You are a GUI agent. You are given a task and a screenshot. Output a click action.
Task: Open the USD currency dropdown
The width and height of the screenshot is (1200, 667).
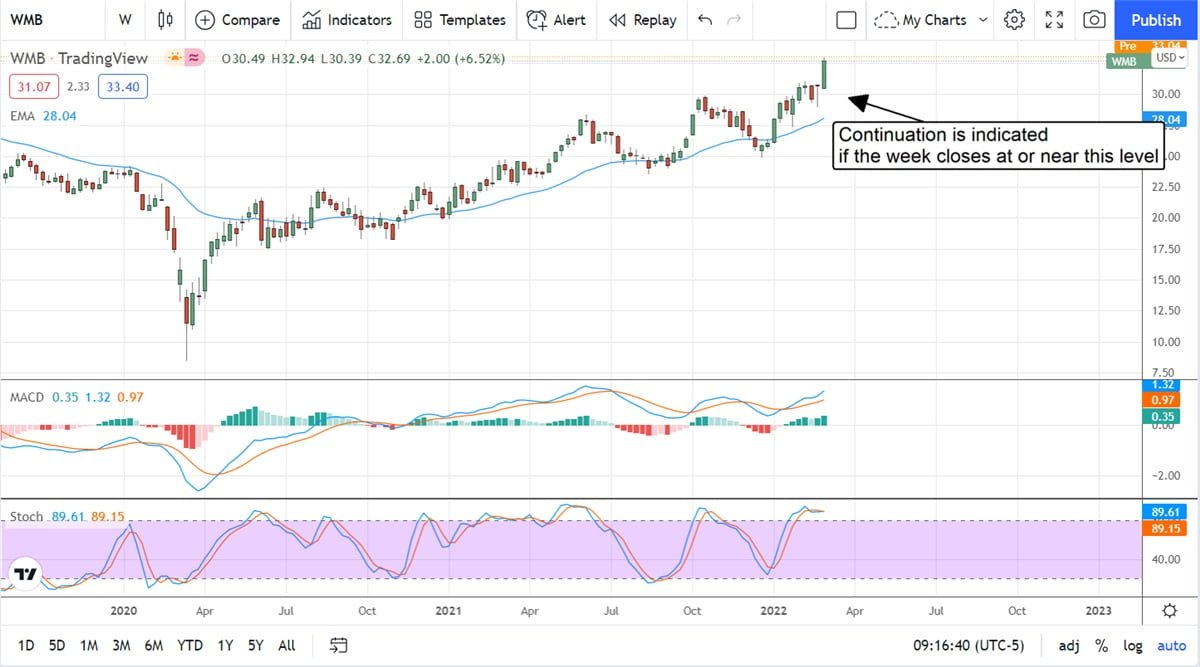coord(1170,58)
